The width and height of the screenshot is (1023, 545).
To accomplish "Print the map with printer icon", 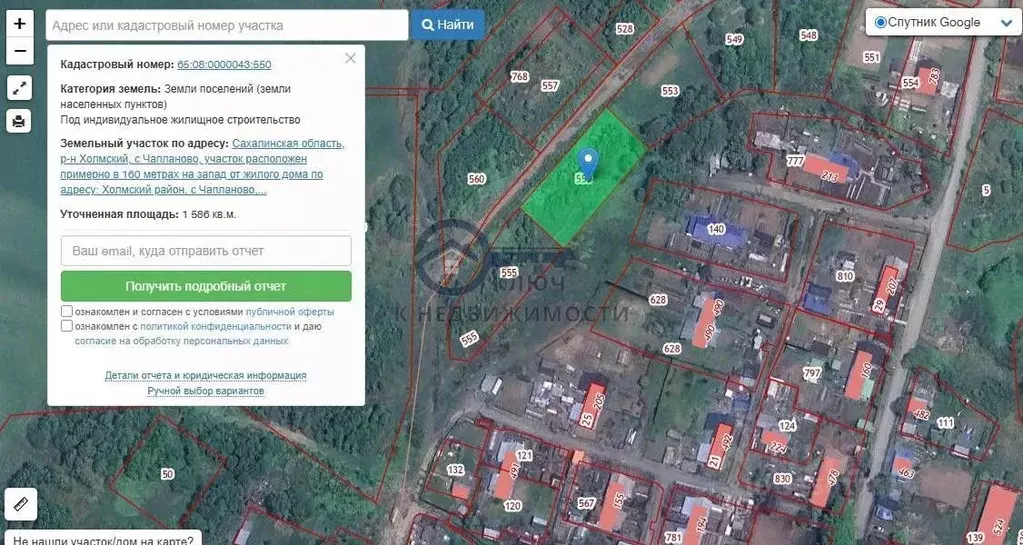I will click(20, 121).
